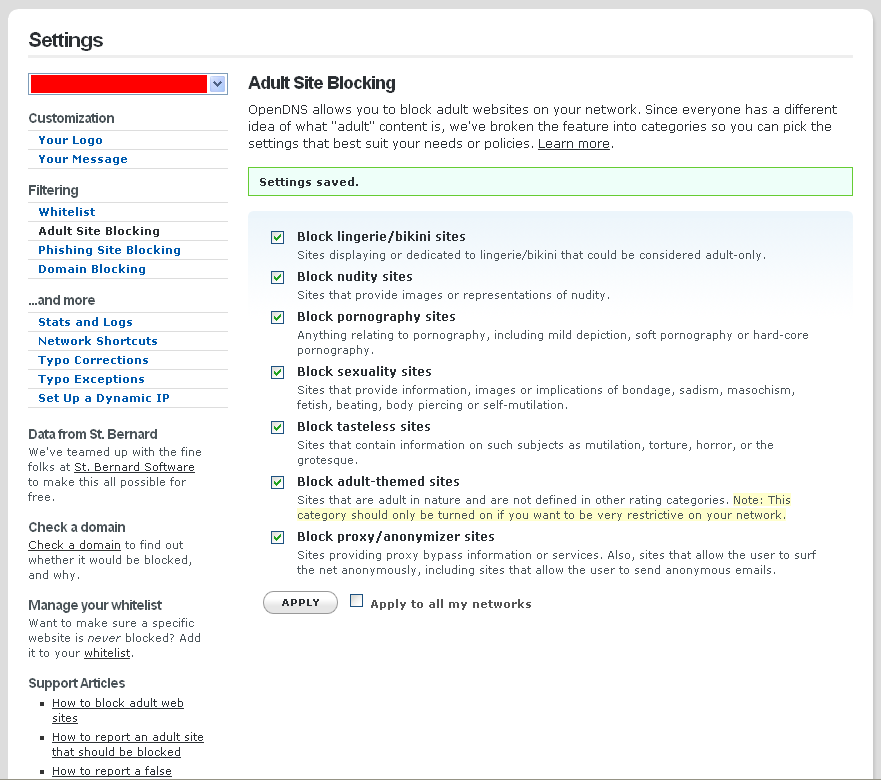Viewport: 881px width, 780px height.
Task: Click the Block nudity sites label
Action: tap(355, 276)
